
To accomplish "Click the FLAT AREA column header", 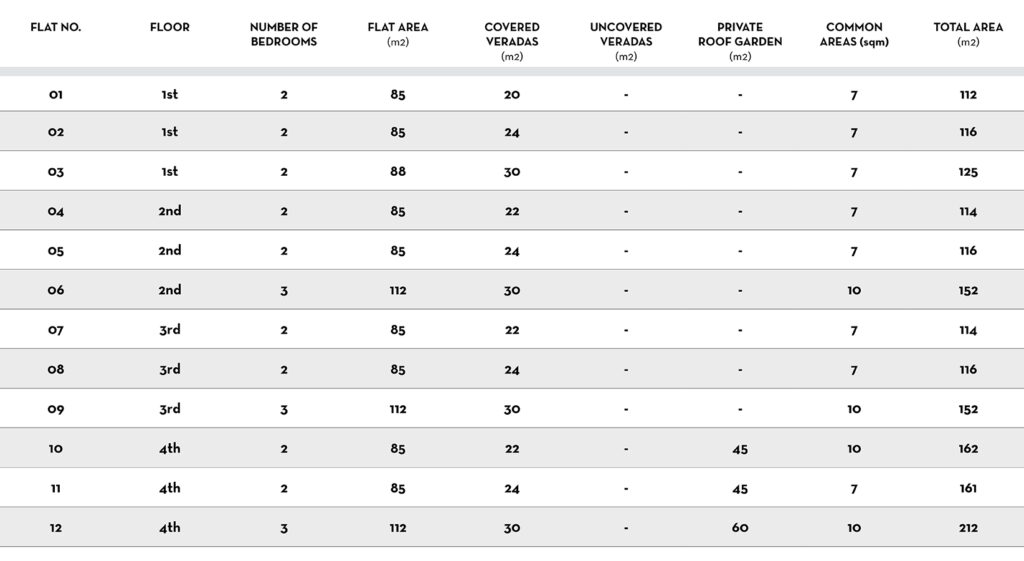I will (x=397, y=34).
